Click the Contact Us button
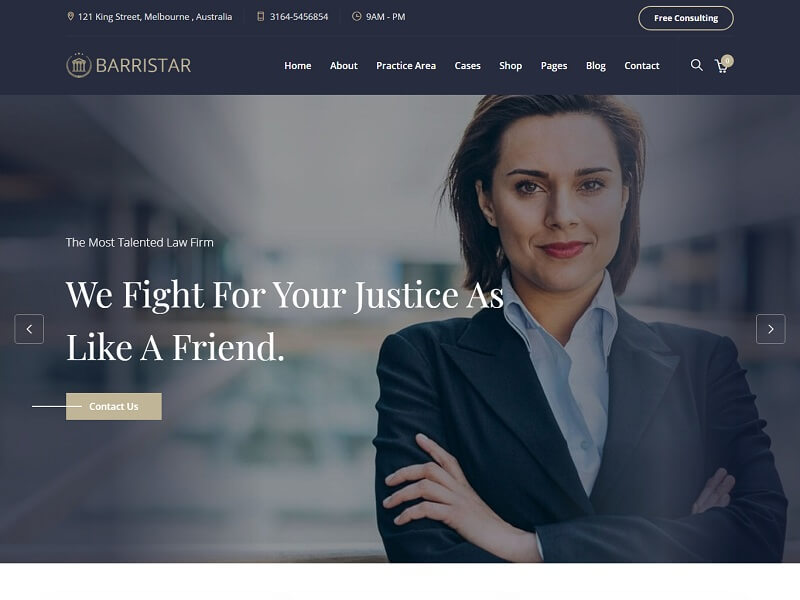Image resolution: width=800 pixels, height=600 pixels. click(x=113, y=406)
